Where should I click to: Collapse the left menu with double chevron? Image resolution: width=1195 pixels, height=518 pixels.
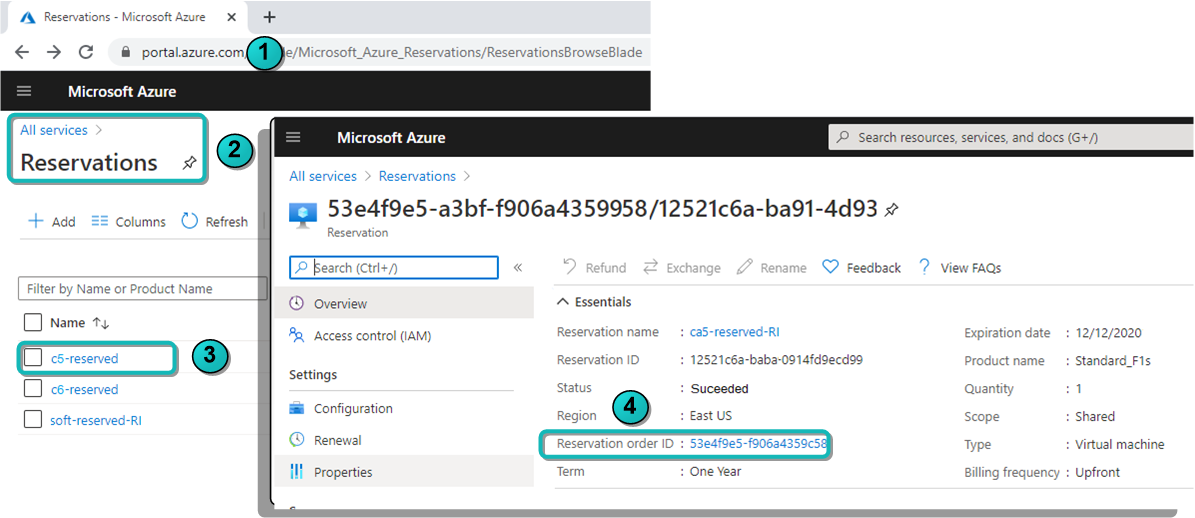[518, 268]
